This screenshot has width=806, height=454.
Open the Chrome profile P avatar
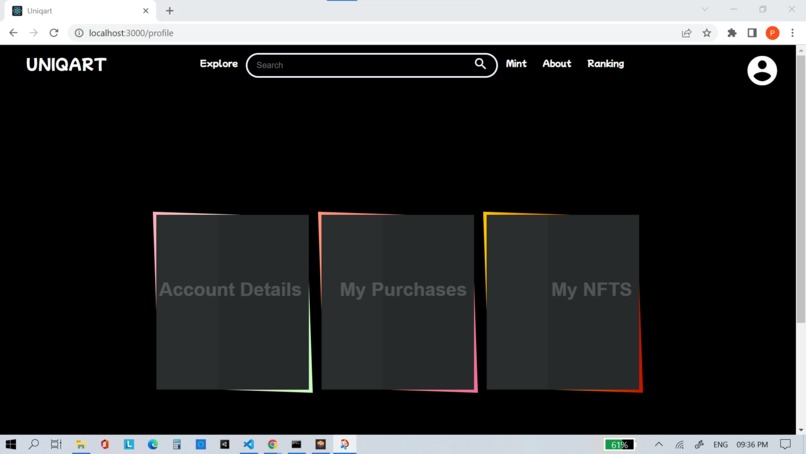point(772,33)
